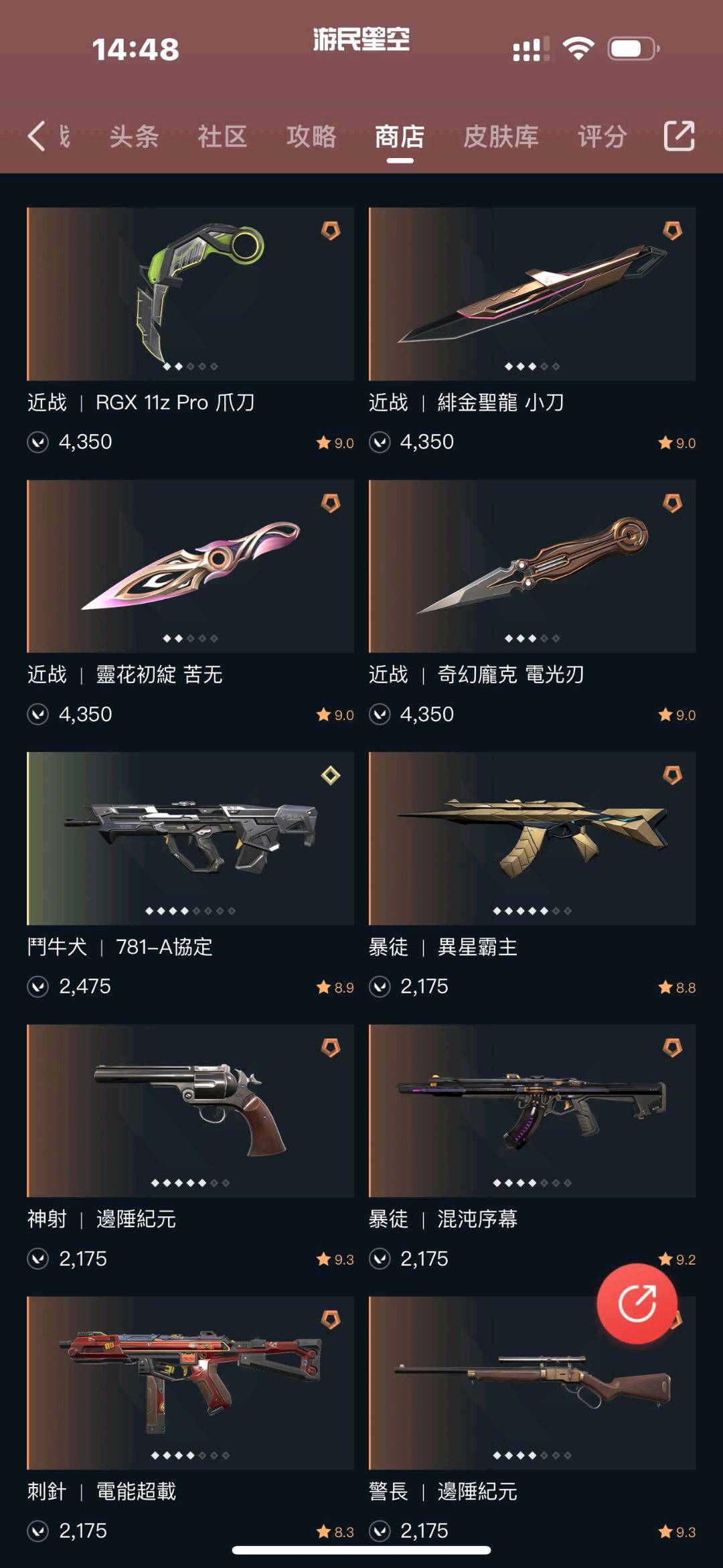This screenshot has height=1568, width=723.
Task: Tap the level dots under 異星霸主 image
Action: pos(532,911)
